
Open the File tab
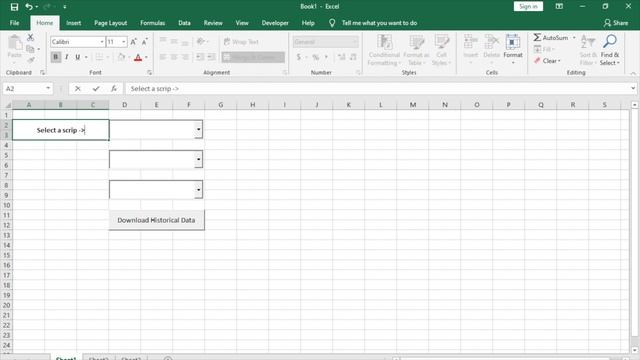pos(15,23)
